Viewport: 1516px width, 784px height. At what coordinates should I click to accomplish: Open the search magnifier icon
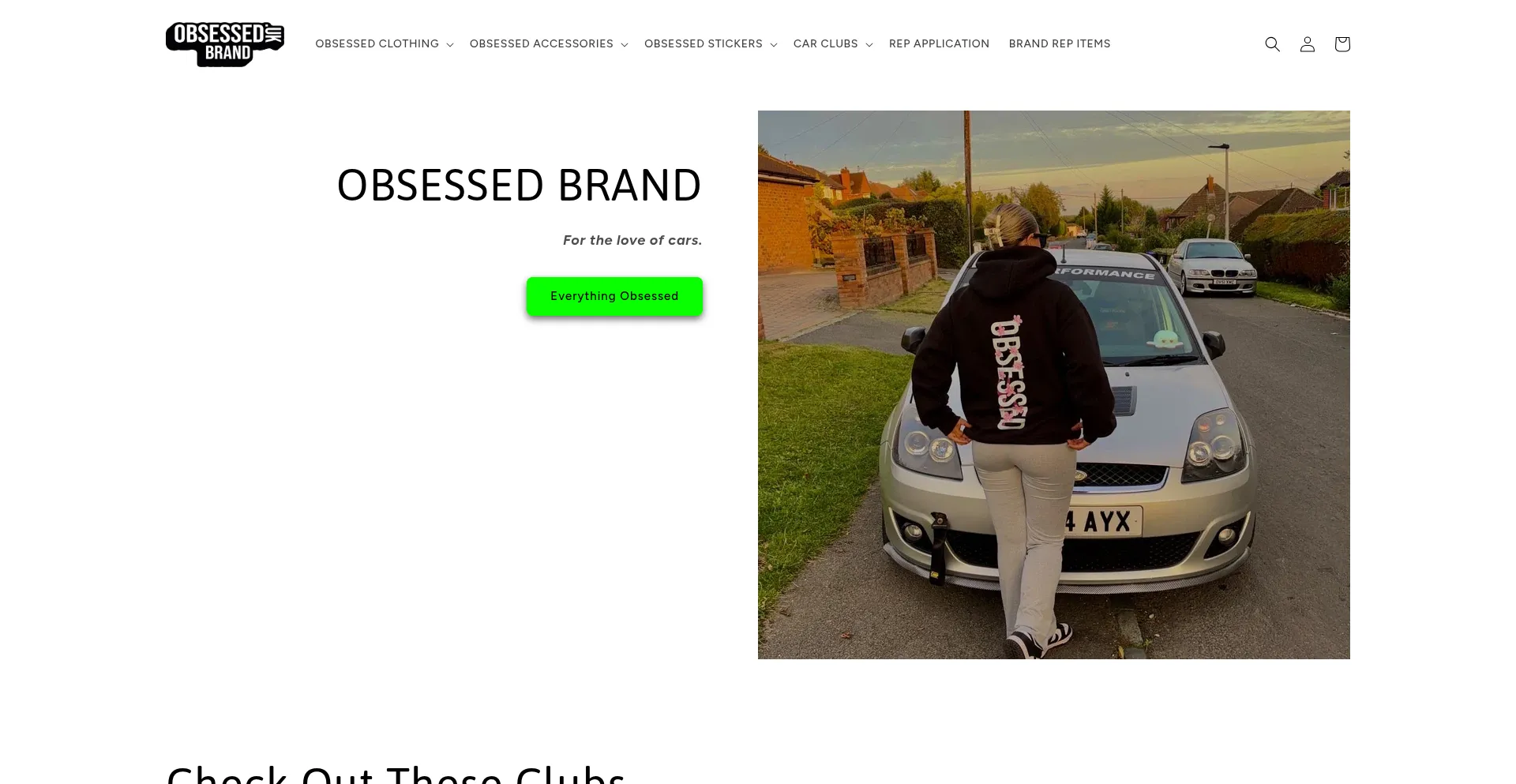(x=1272, y=44)
